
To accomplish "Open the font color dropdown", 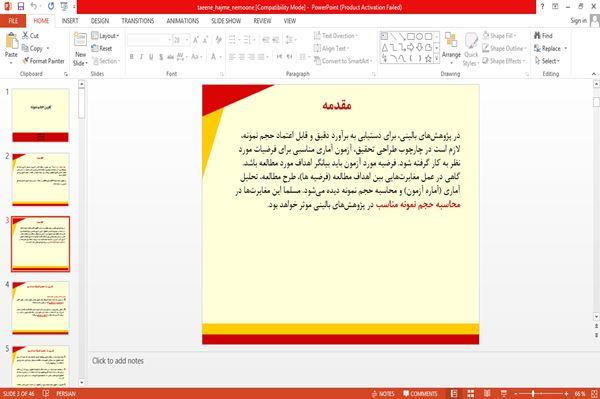I will (x=221, y=57).
